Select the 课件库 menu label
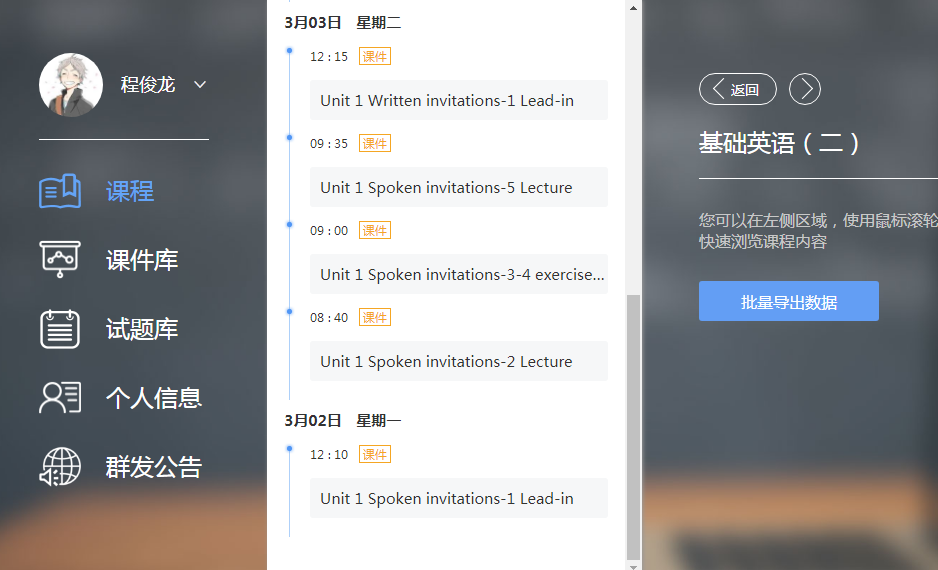The height and width of the screenshot is (570, 938). click(x=142, y=260)
